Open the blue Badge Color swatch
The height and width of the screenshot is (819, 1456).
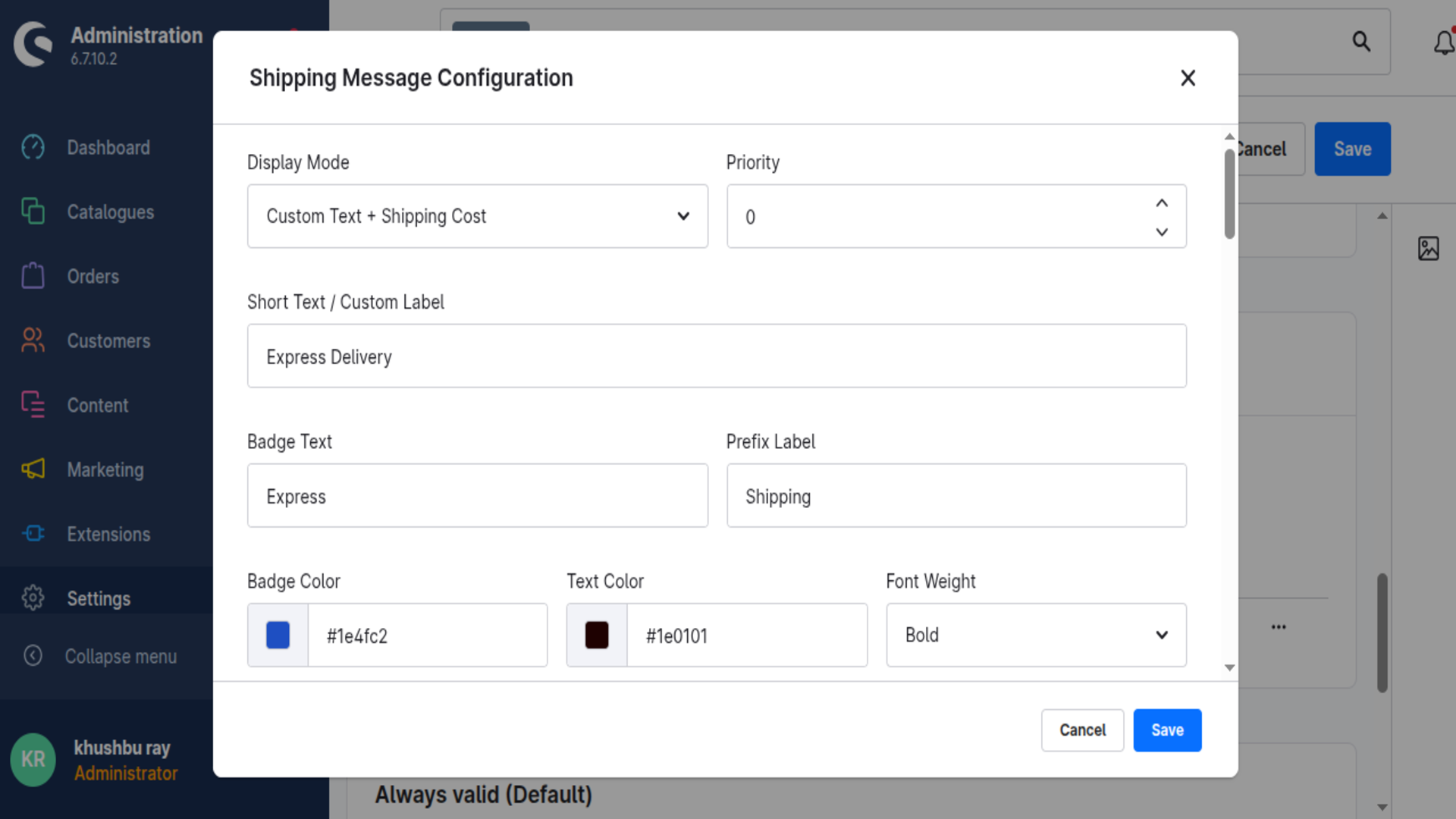click(278, 635)
